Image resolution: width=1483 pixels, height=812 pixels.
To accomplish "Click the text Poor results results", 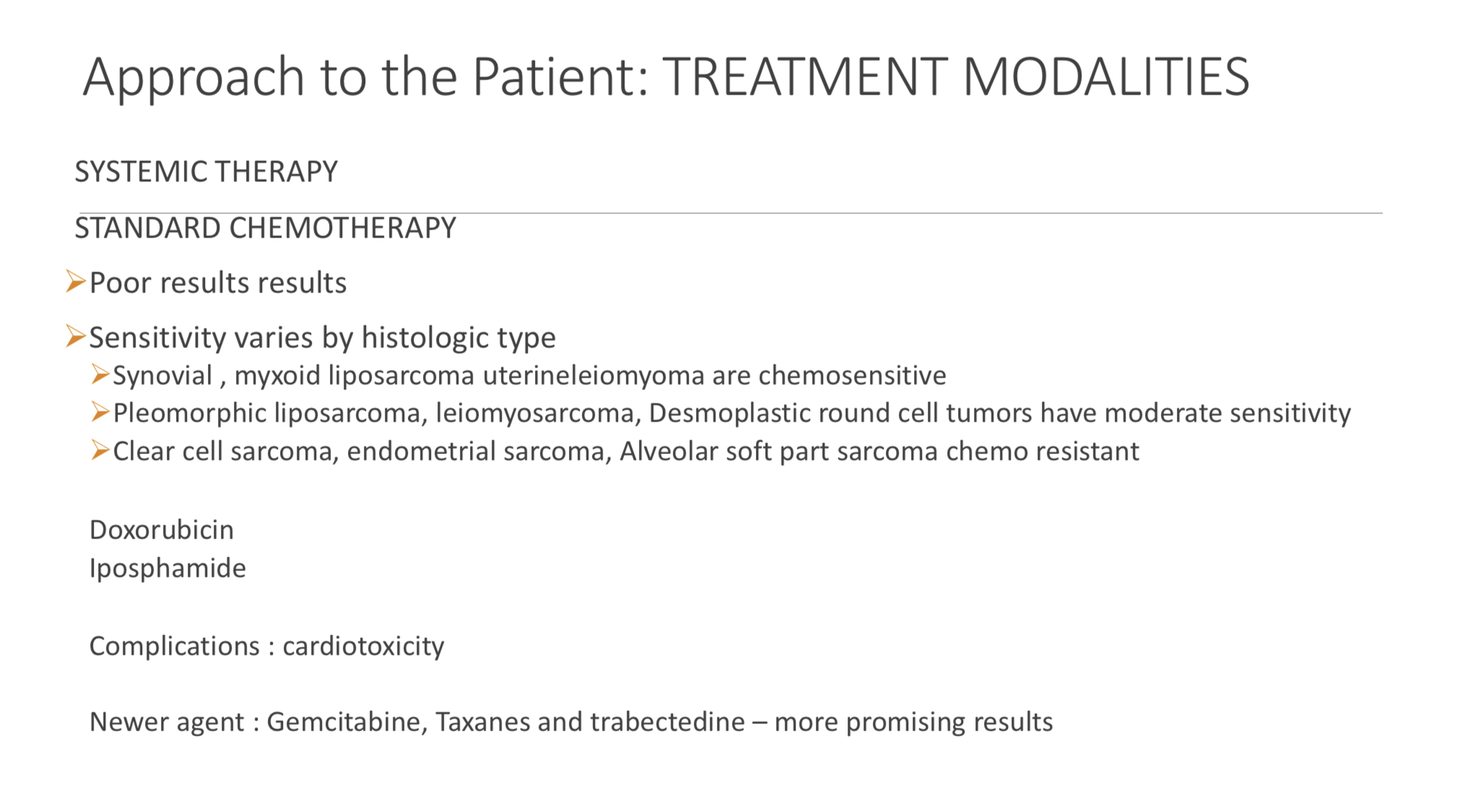I will [218, 283].
